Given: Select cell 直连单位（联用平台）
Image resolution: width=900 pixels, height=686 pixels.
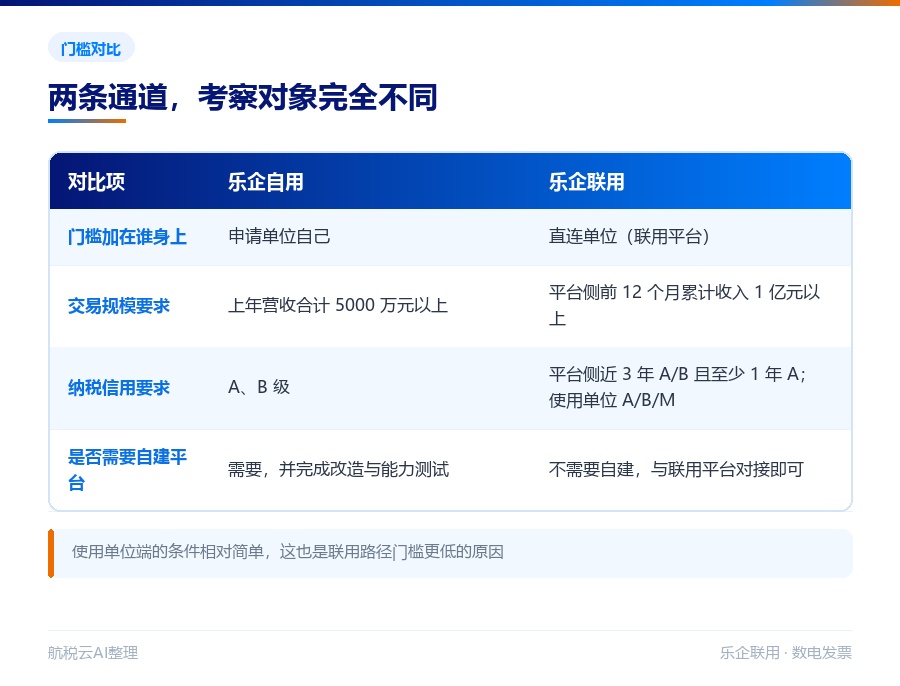Looking at the screenshot, I should [x=630, y=236].
